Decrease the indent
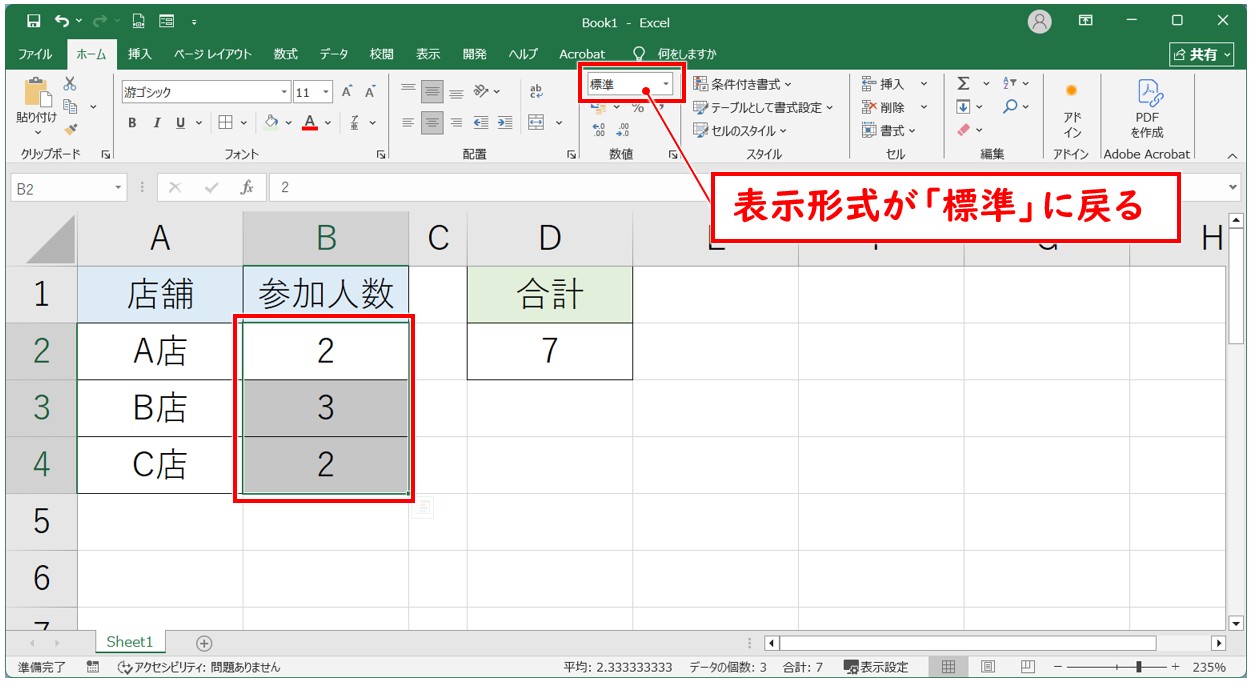 click(x=481, y=122)
